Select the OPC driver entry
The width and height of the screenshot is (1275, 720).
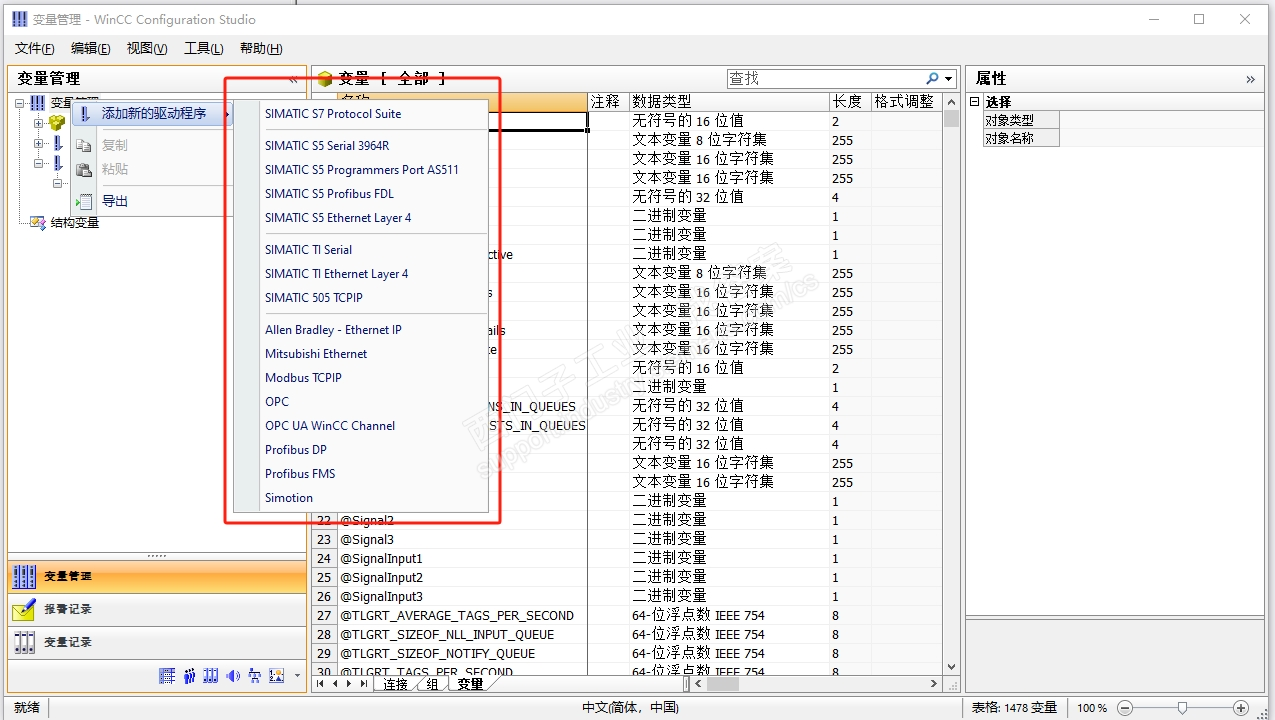tap(361, 401)
